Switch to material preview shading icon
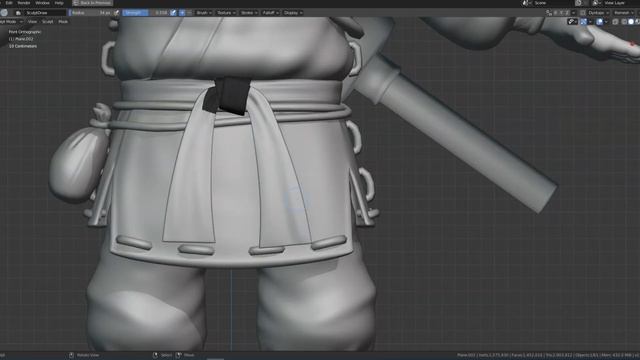 637,22
